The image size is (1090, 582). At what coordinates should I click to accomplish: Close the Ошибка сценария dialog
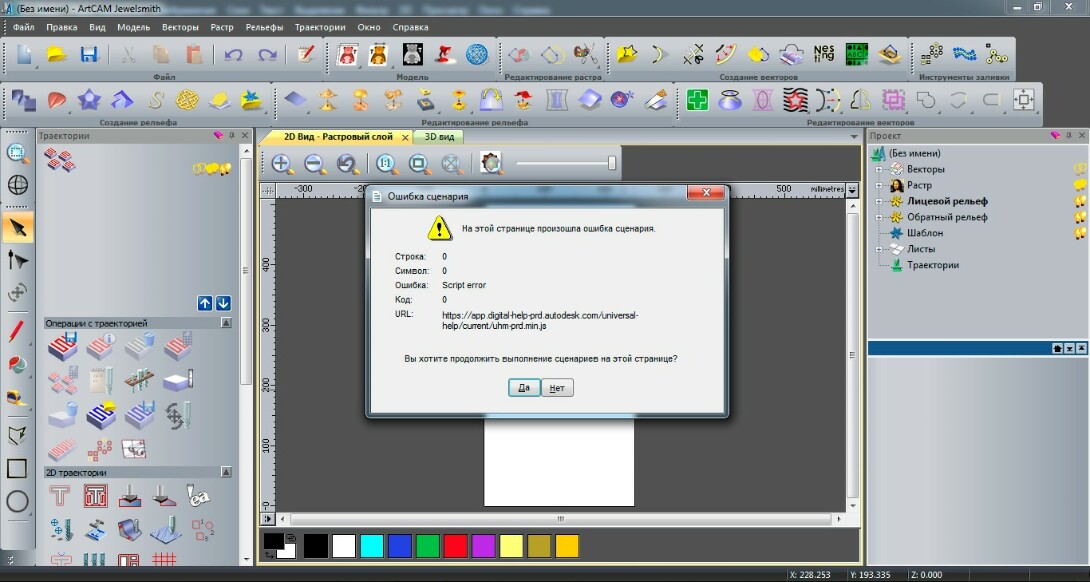[706, 193]
